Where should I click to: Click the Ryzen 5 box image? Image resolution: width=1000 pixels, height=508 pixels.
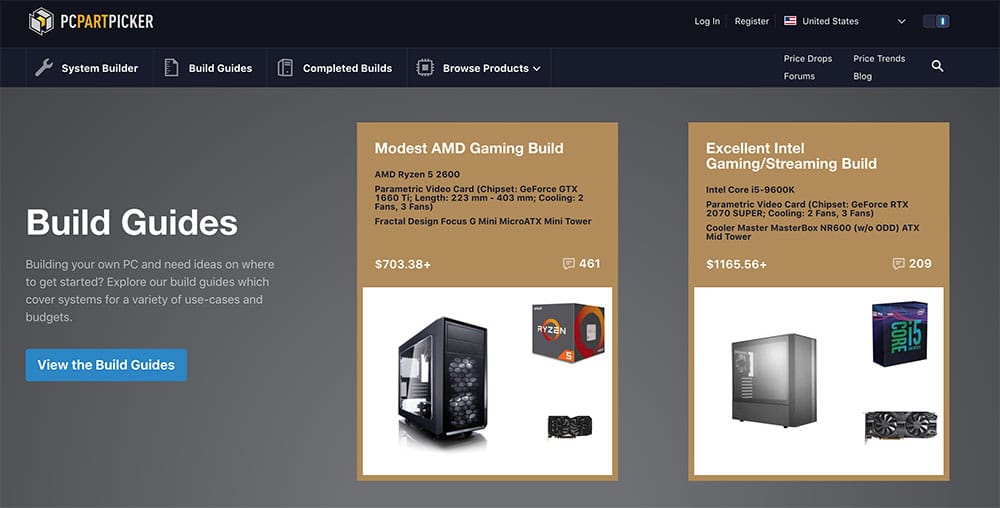coord(568,332)
